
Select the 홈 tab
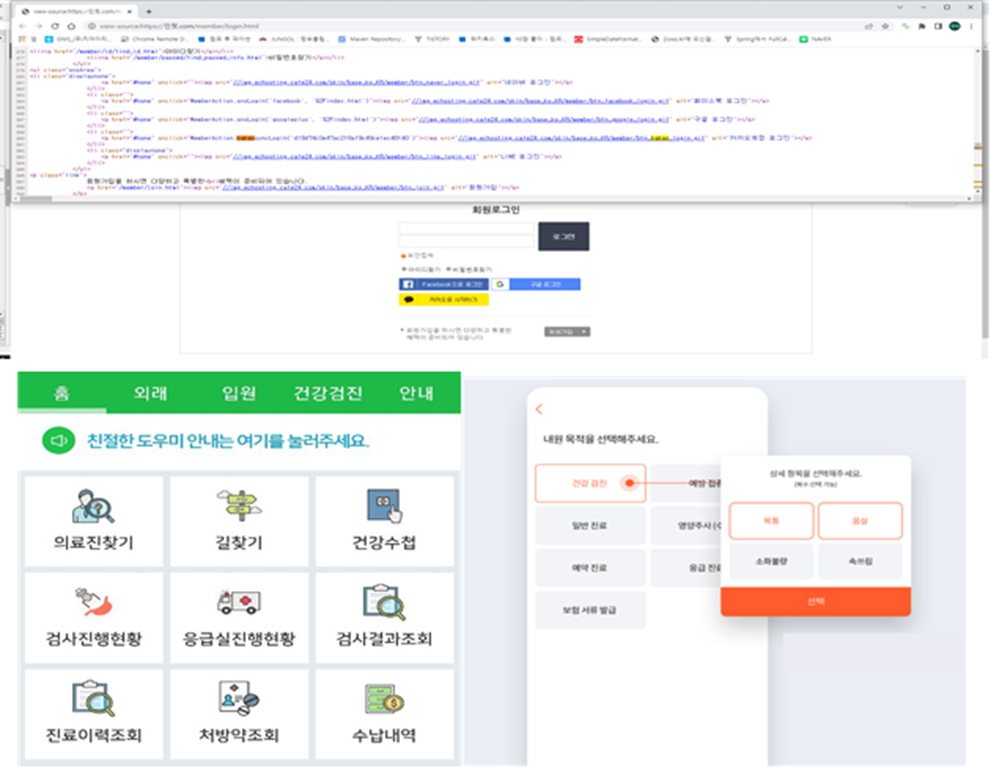[x=61, y=393]
